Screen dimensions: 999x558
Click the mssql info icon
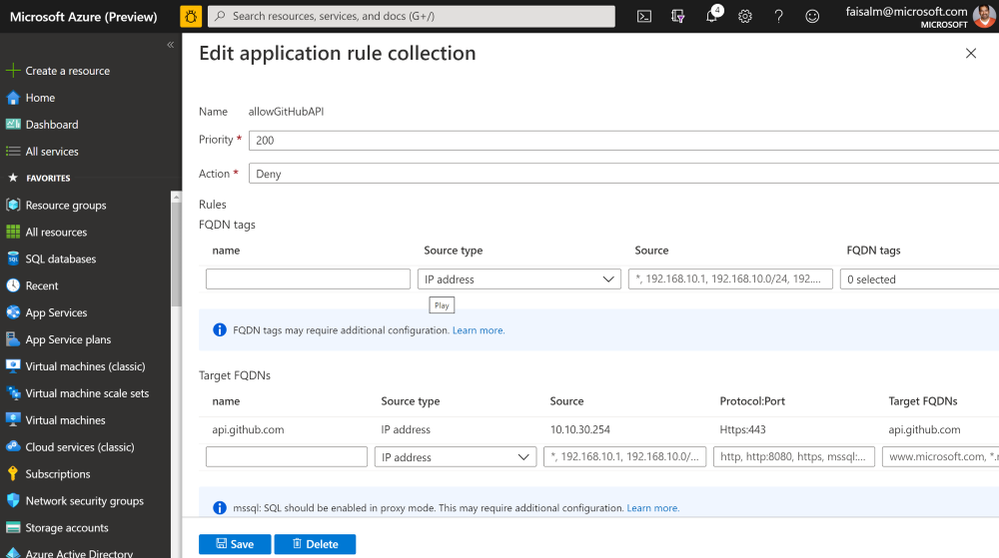[x=219, y=508]
